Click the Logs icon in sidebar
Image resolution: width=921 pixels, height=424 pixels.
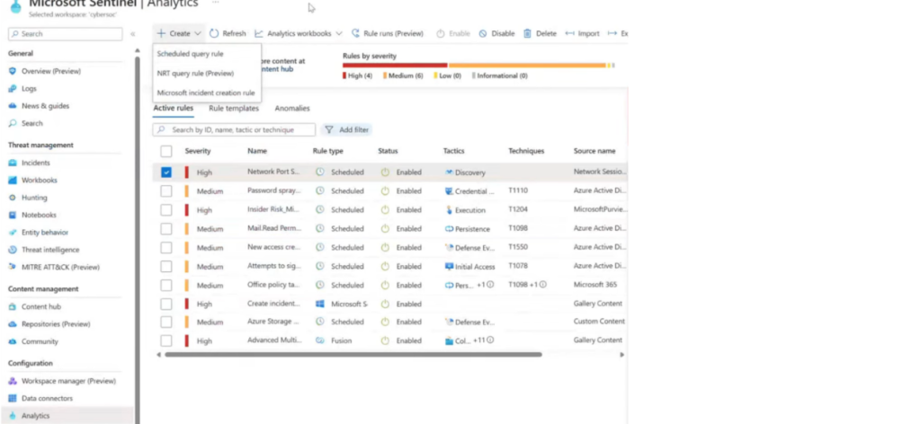click(x=12, y=89)
